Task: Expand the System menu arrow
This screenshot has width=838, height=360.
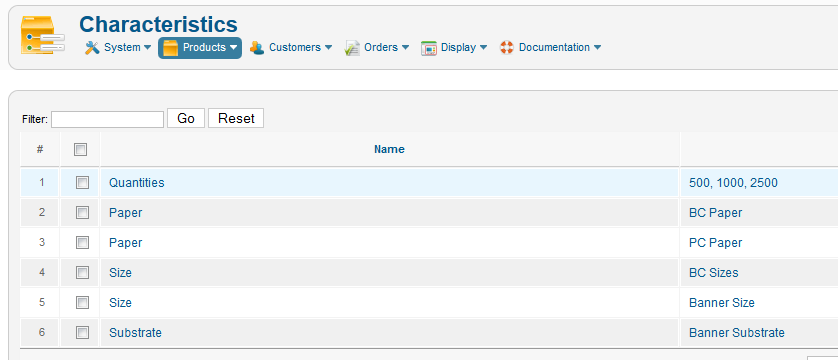Action: tap(148, 48)
